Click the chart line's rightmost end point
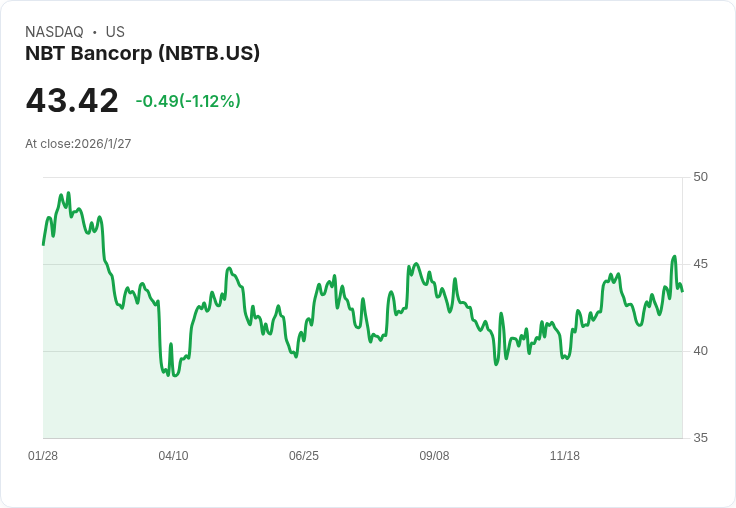Screen dimensions: 736x508 (682, 291)
